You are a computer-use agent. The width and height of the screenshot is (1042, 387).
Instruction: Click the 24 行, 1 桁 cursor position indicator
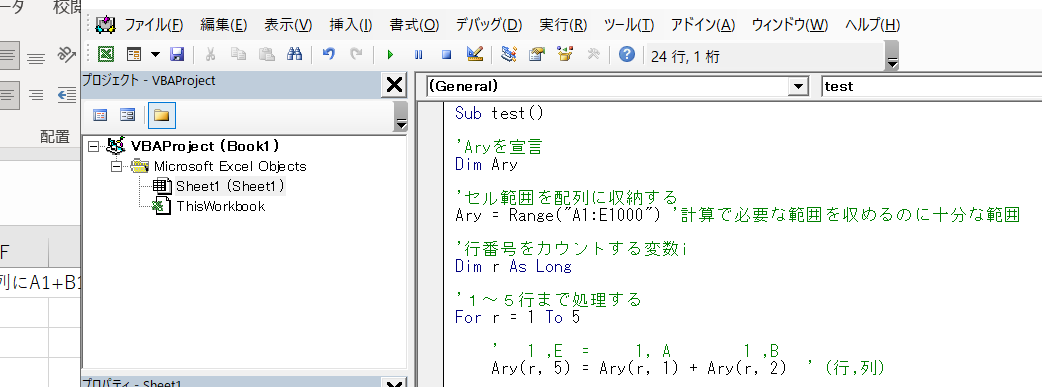tap(685, 57)
